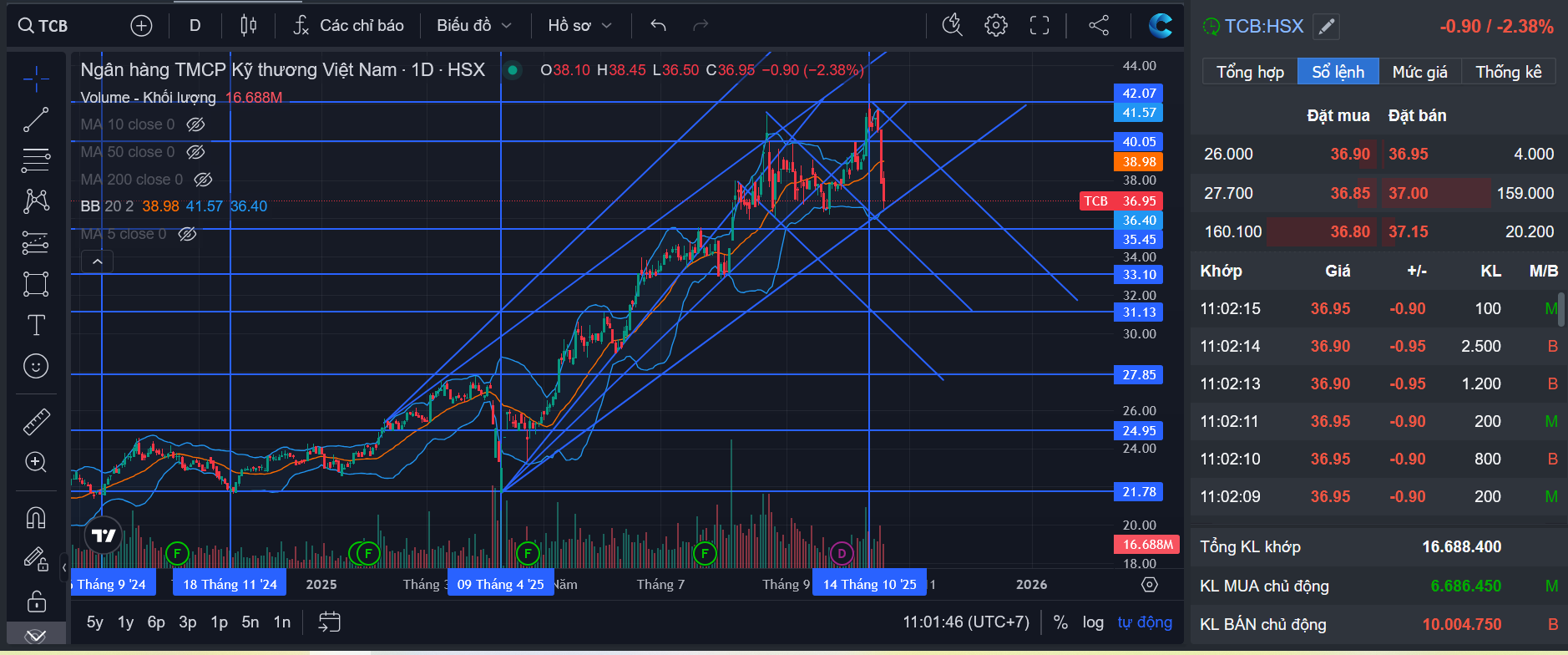Select rectangle shape drawing tool

[x=36, y=284]
